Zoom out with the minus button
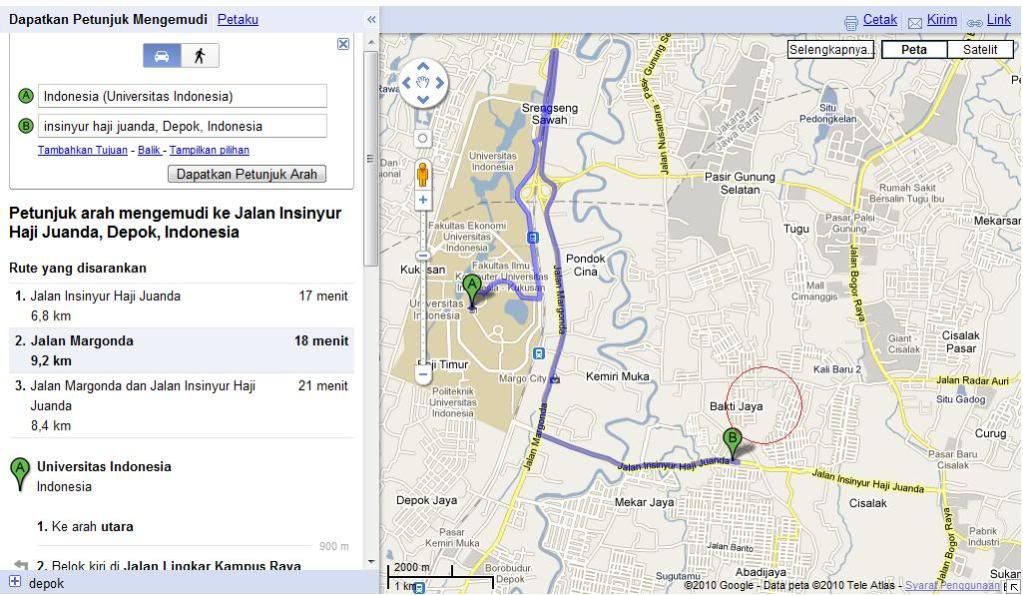This screenshot has height=595, width=1023. pos(423,376)
